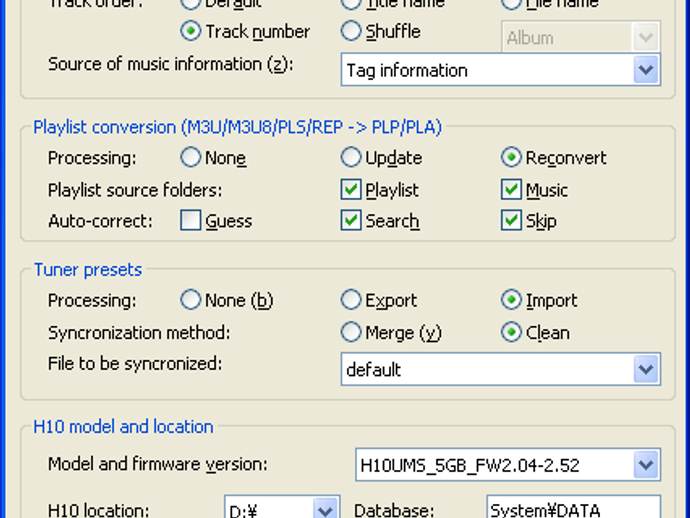The width and height of the screenshot is (690, 518).
Task: Click 'H10 model and location' group title
Action: pos(123,427)
